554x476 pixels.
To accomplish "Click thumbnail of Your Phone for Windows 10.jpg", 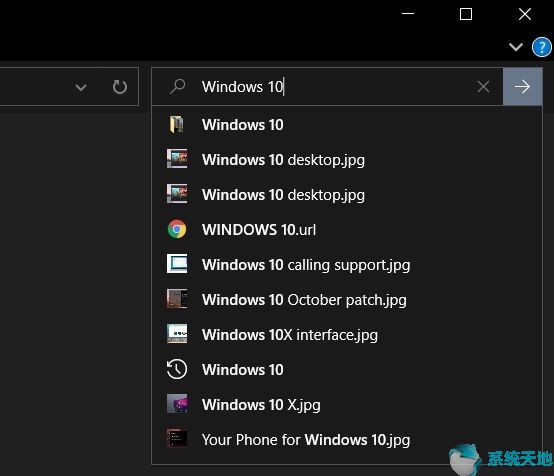I will 177,439.
